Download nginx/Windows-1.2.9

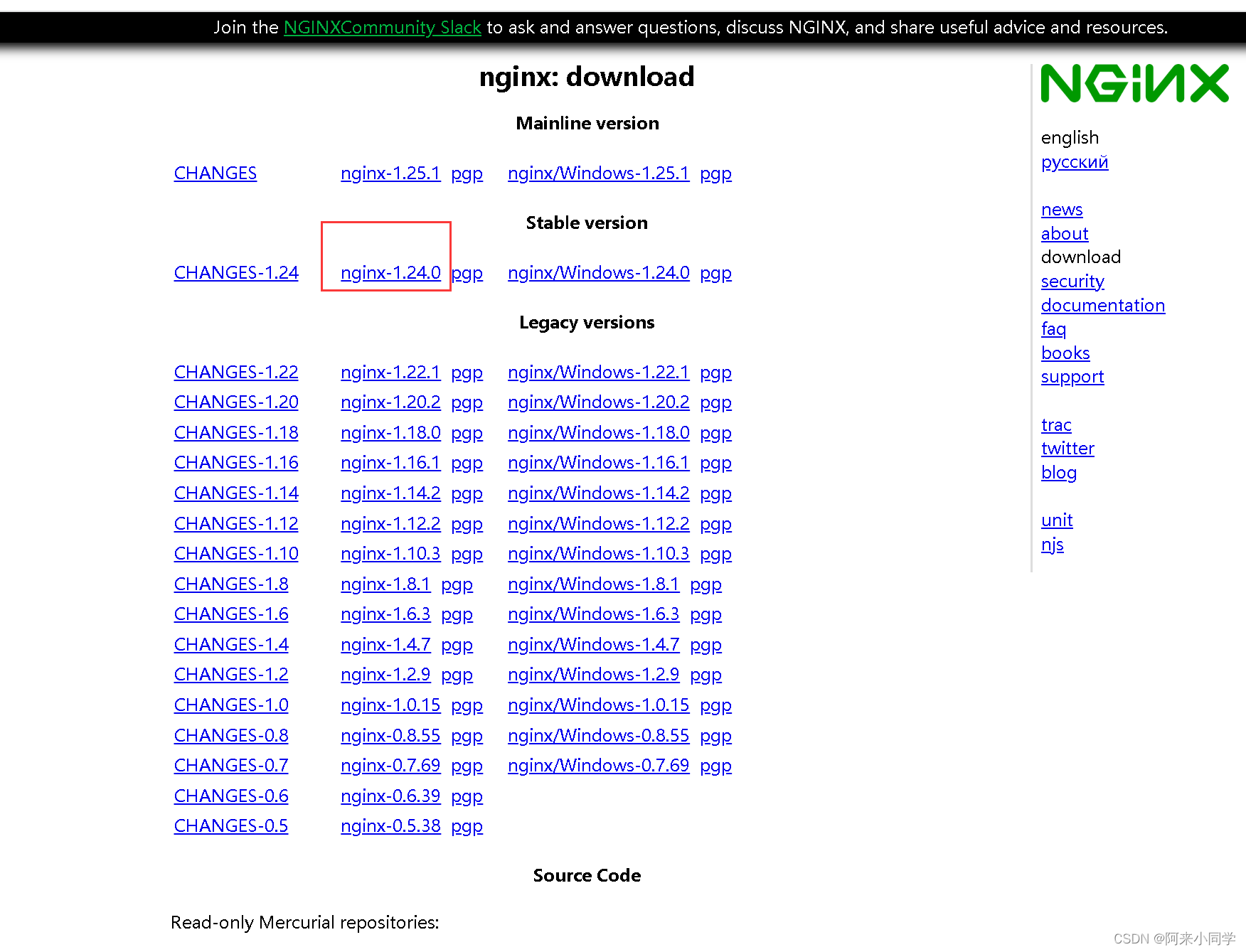pyautogui.click(x=594, y=675)
